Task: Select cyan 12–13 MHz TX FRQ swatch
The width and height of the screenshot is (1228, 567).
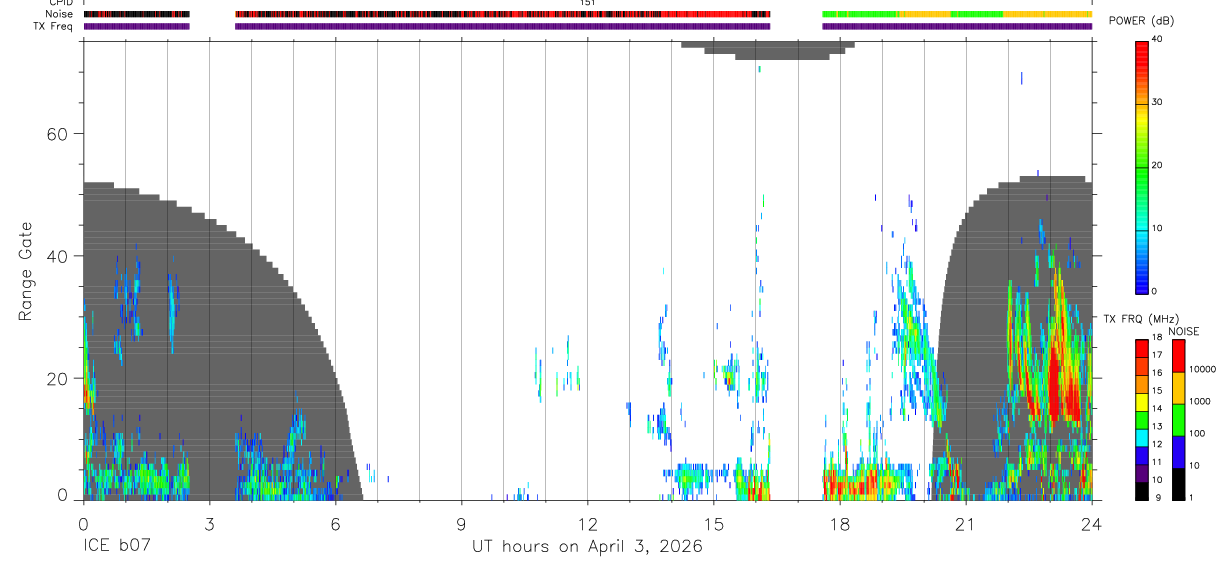Action: (1142, 438)
